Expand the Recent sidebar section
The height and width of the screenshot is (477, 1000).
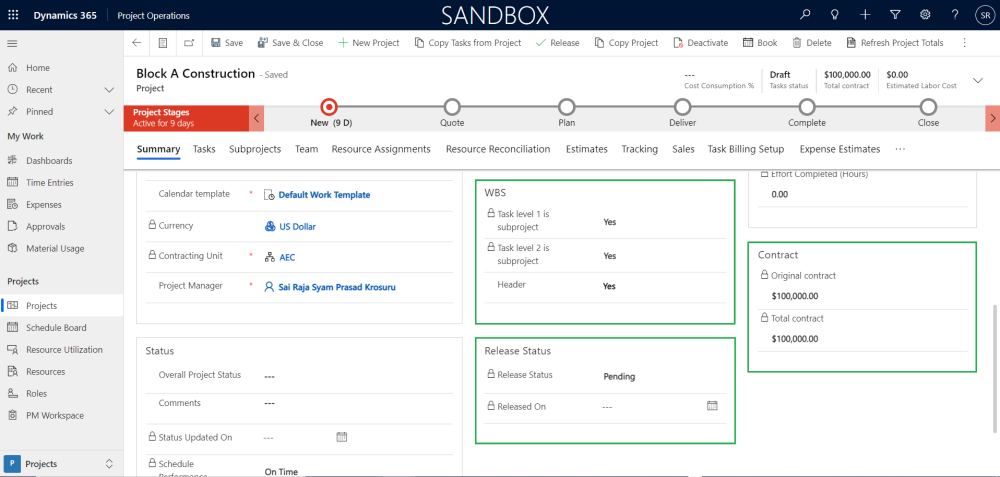pos(109,90)
